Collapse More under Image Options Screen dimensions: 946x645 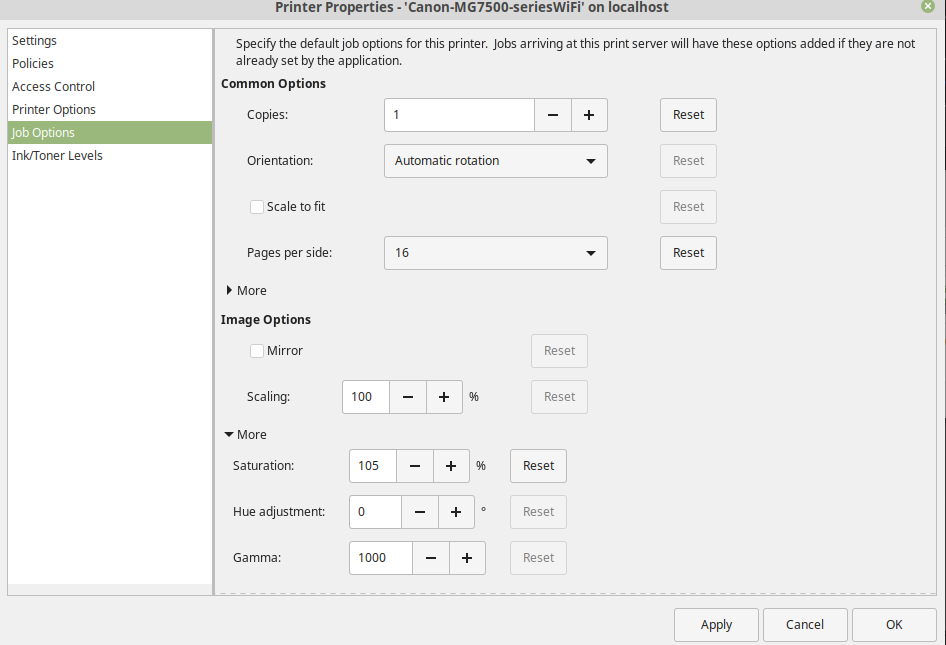click(x=245, y=435)
